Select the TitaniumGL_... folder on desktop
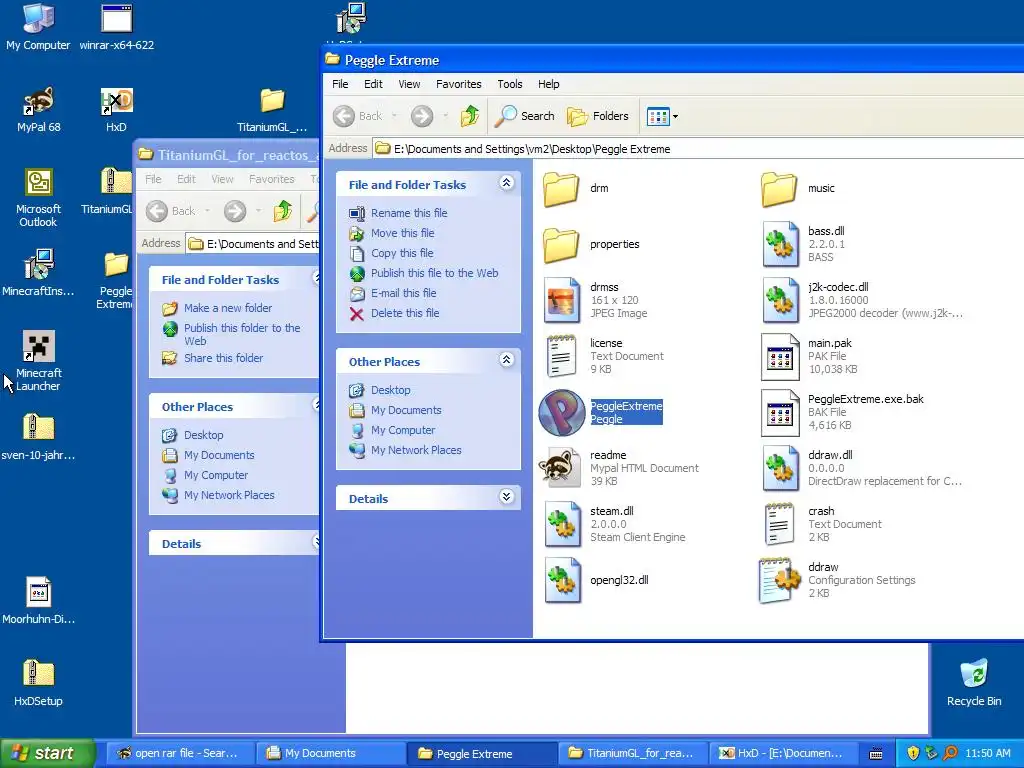The image size is (1024, 768). pyautogui.click(x=272, y=110)
